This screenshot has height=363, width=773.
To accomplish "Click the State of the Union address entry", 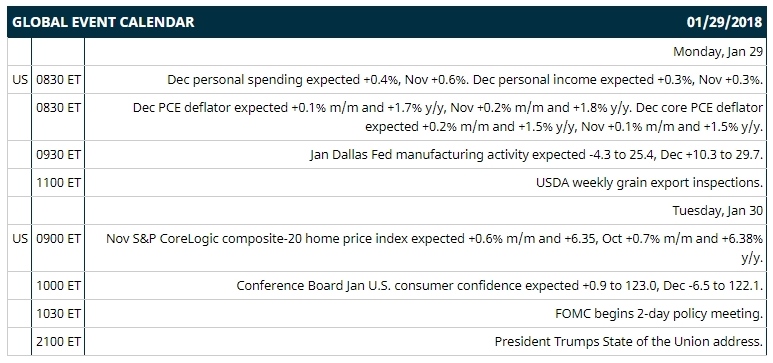I will pos(629,341).
